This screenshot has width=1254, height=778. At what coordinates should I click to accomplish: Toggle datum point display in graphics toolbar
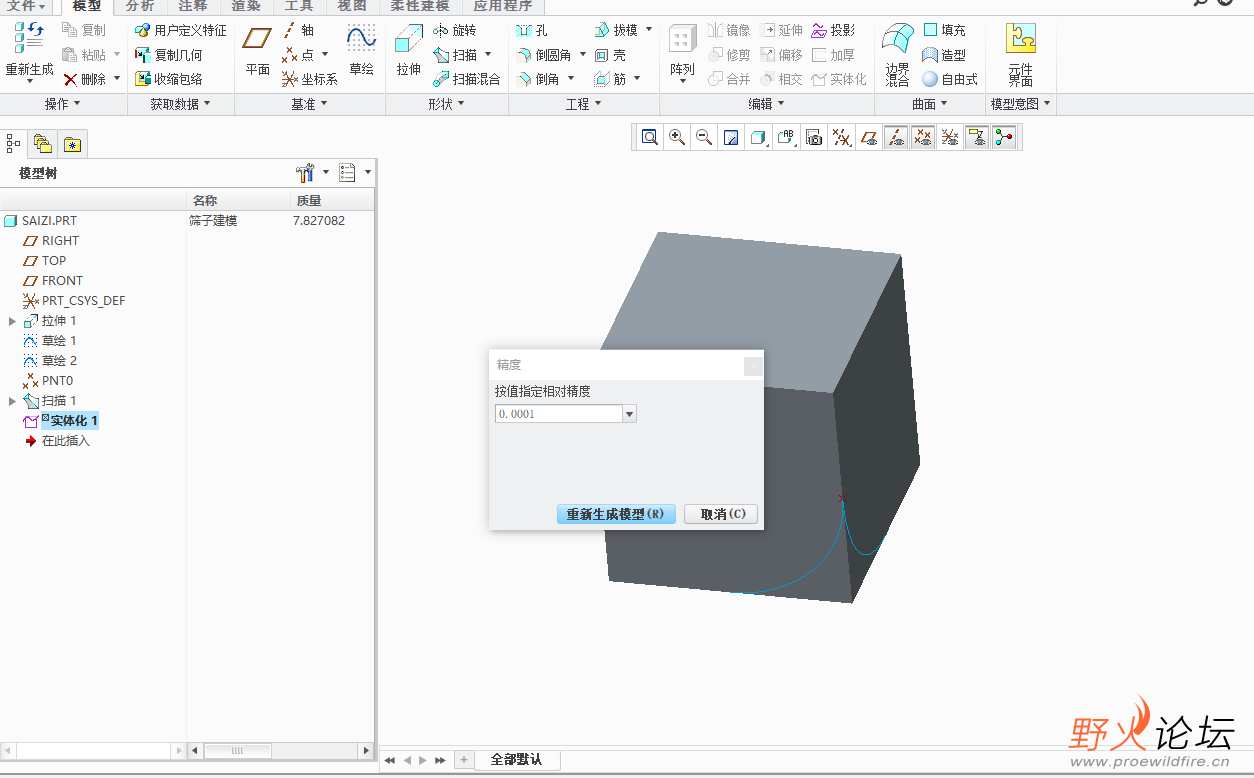(x=923, y=138)
